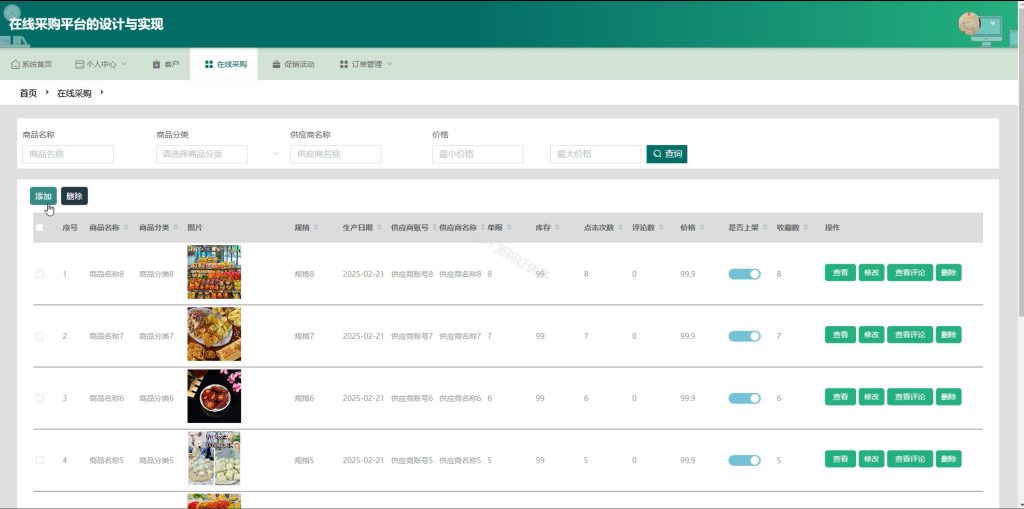
Task: Open the product image for 商品名称8
Action: (x=214, y=272)
